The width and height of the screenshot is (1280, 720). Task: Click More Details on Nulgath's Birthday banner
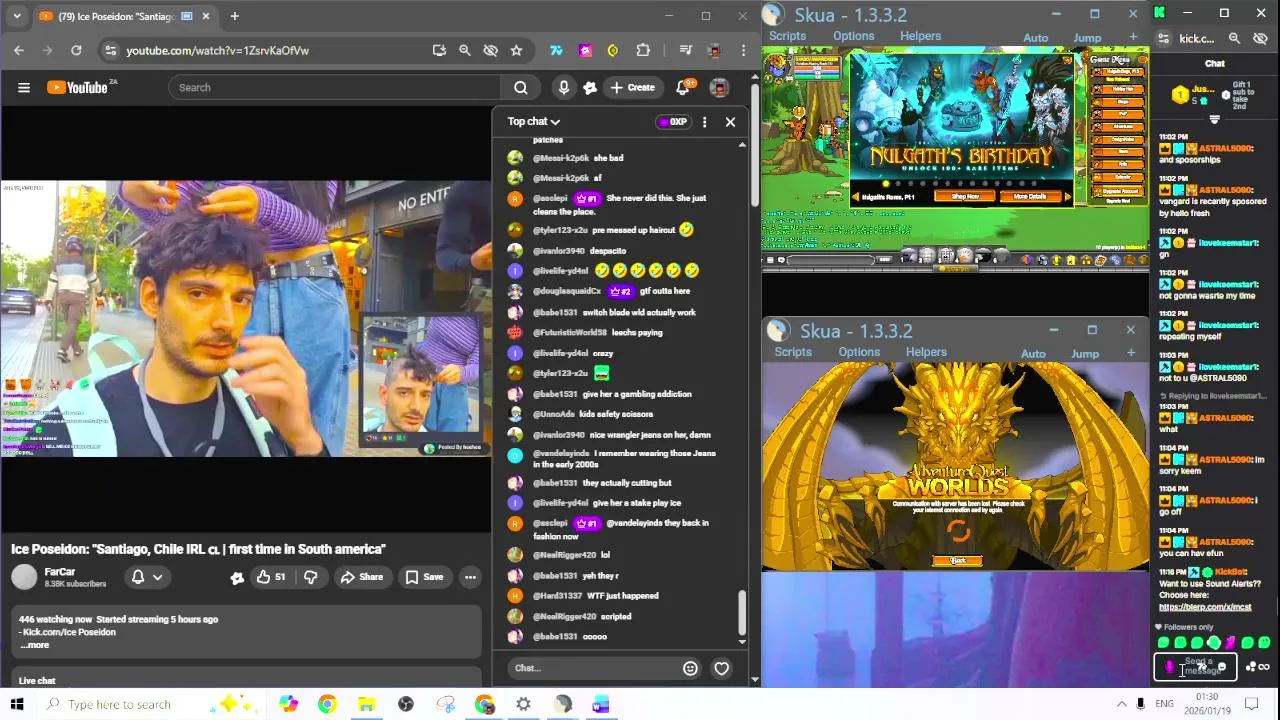1029,197
